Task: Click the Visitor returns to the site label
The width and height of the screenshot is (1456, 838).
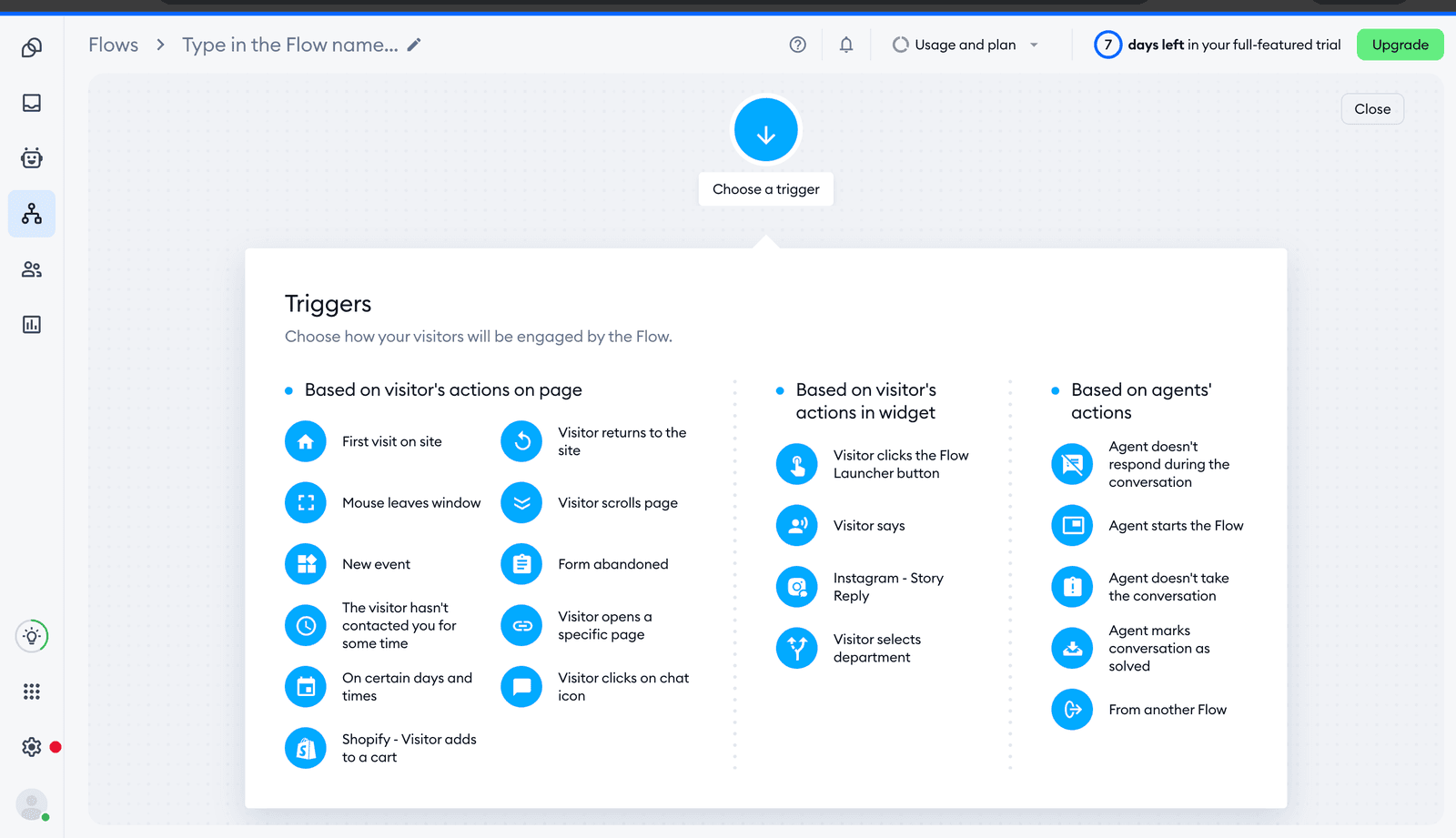Action: tap(622, 441)
